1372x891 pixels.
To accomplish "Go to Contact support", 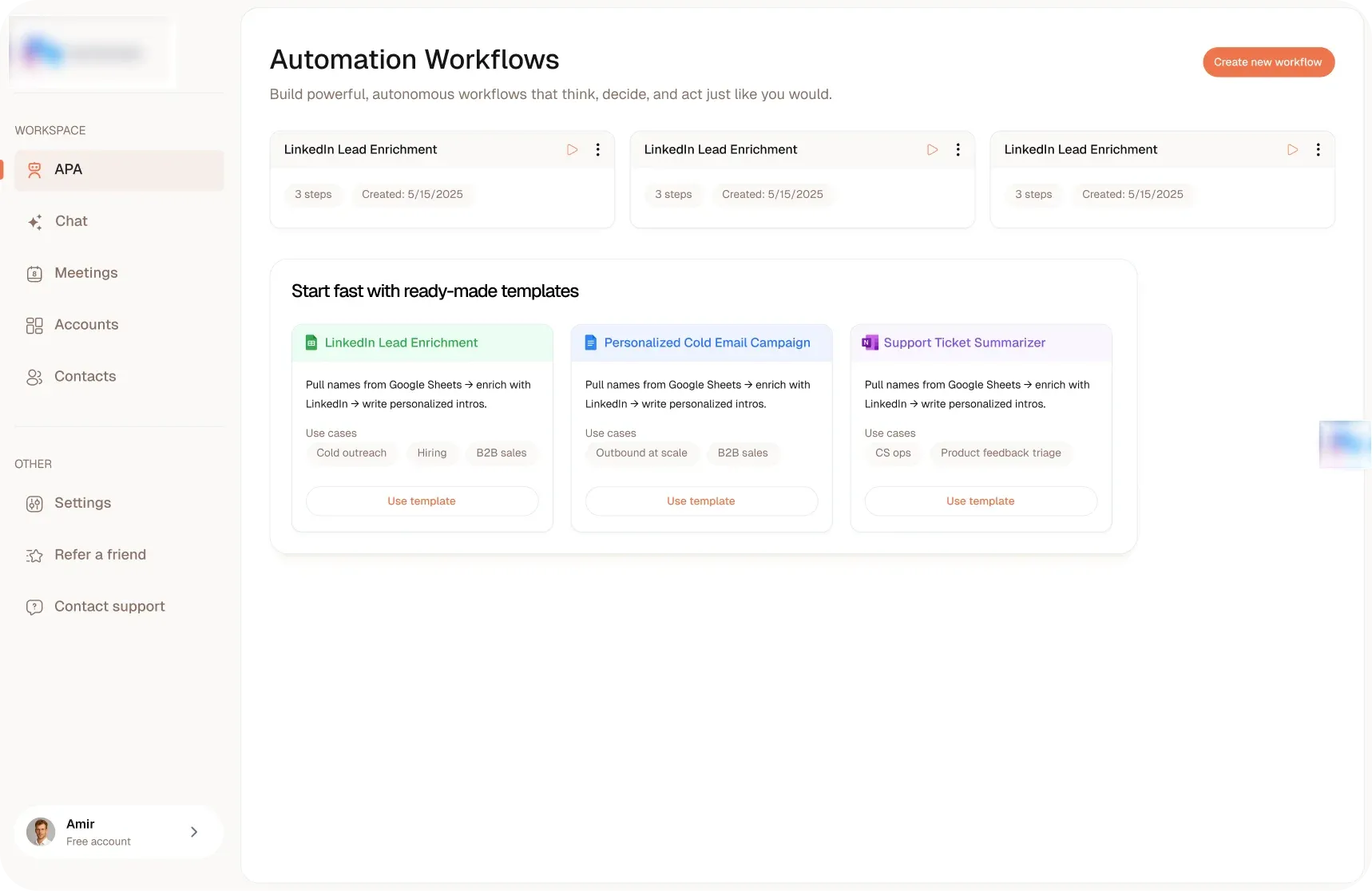I will click(109, 607).
